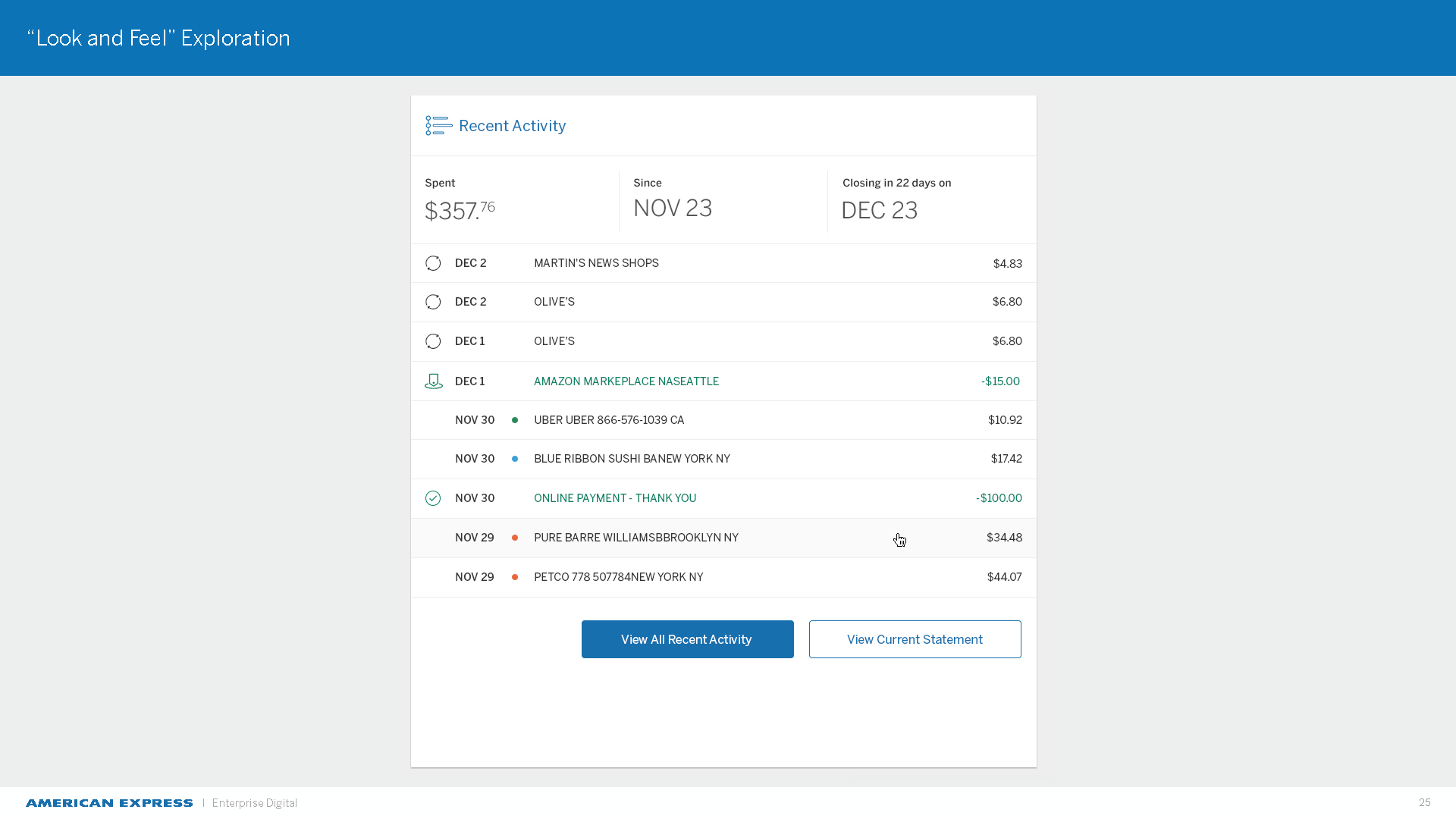
Task: Click the $357.76 spent amount
Action: (460, 210)
